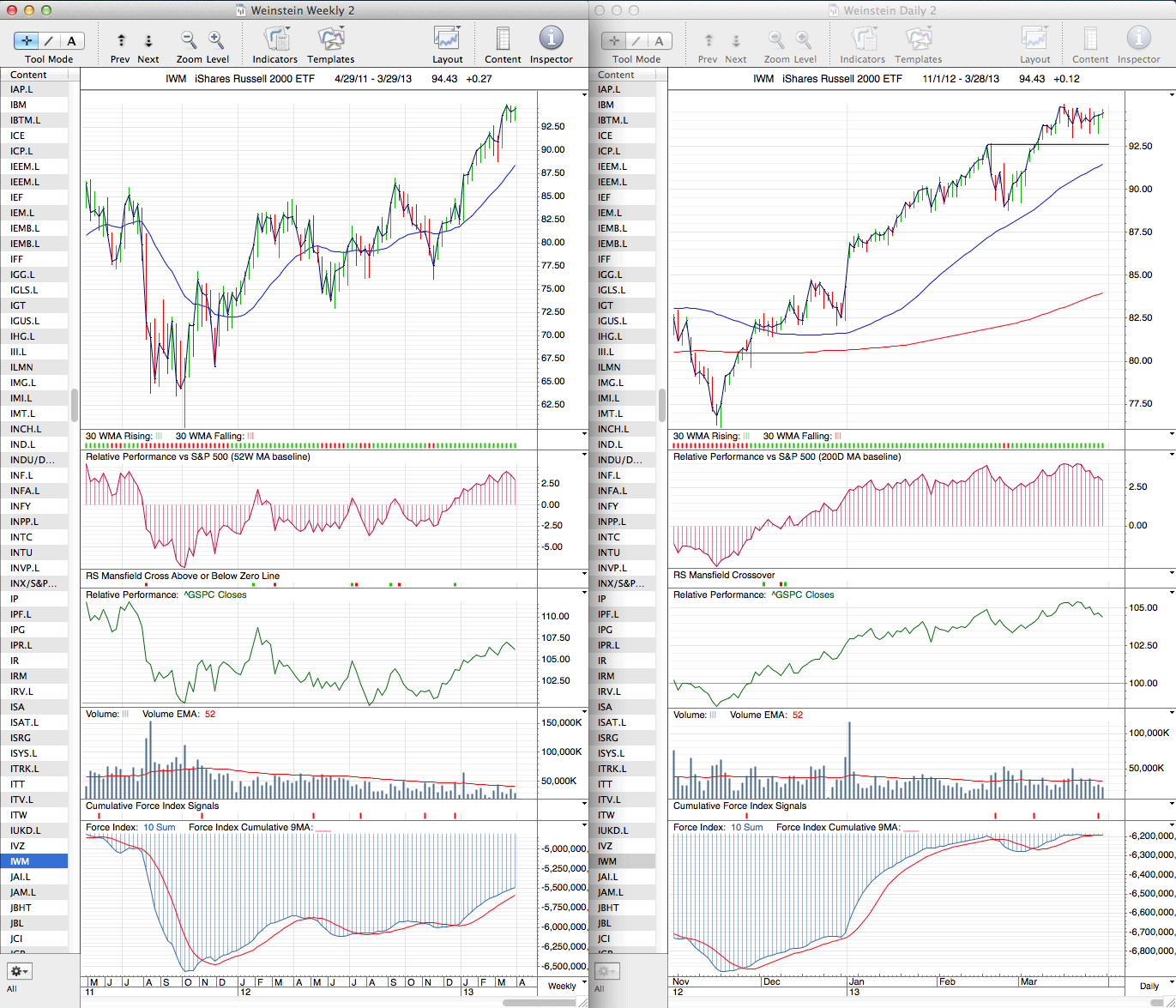Select the crosshair tool mode

[27, 40]
